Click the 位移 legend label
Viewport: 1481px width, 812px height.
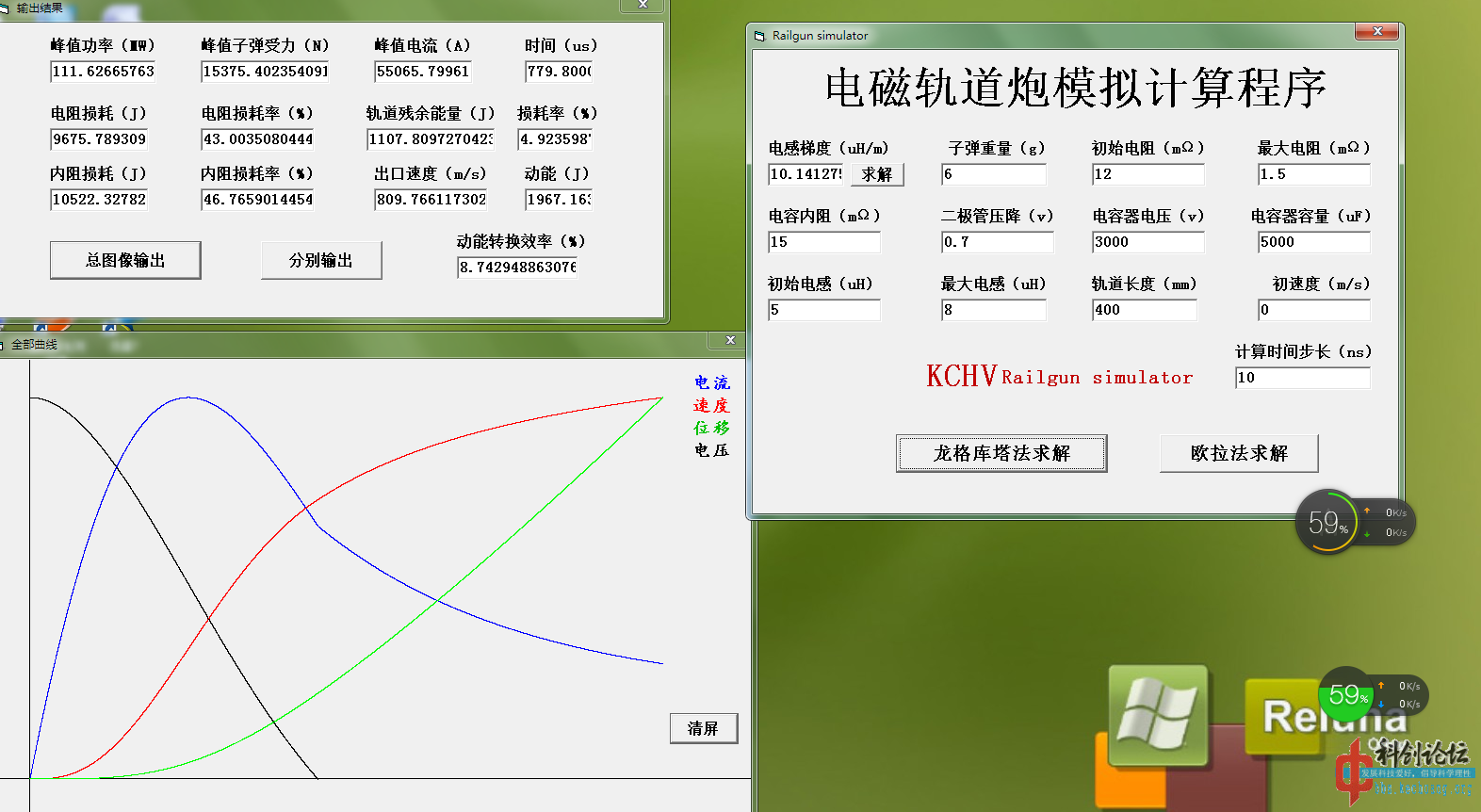(x=712, y=428)
